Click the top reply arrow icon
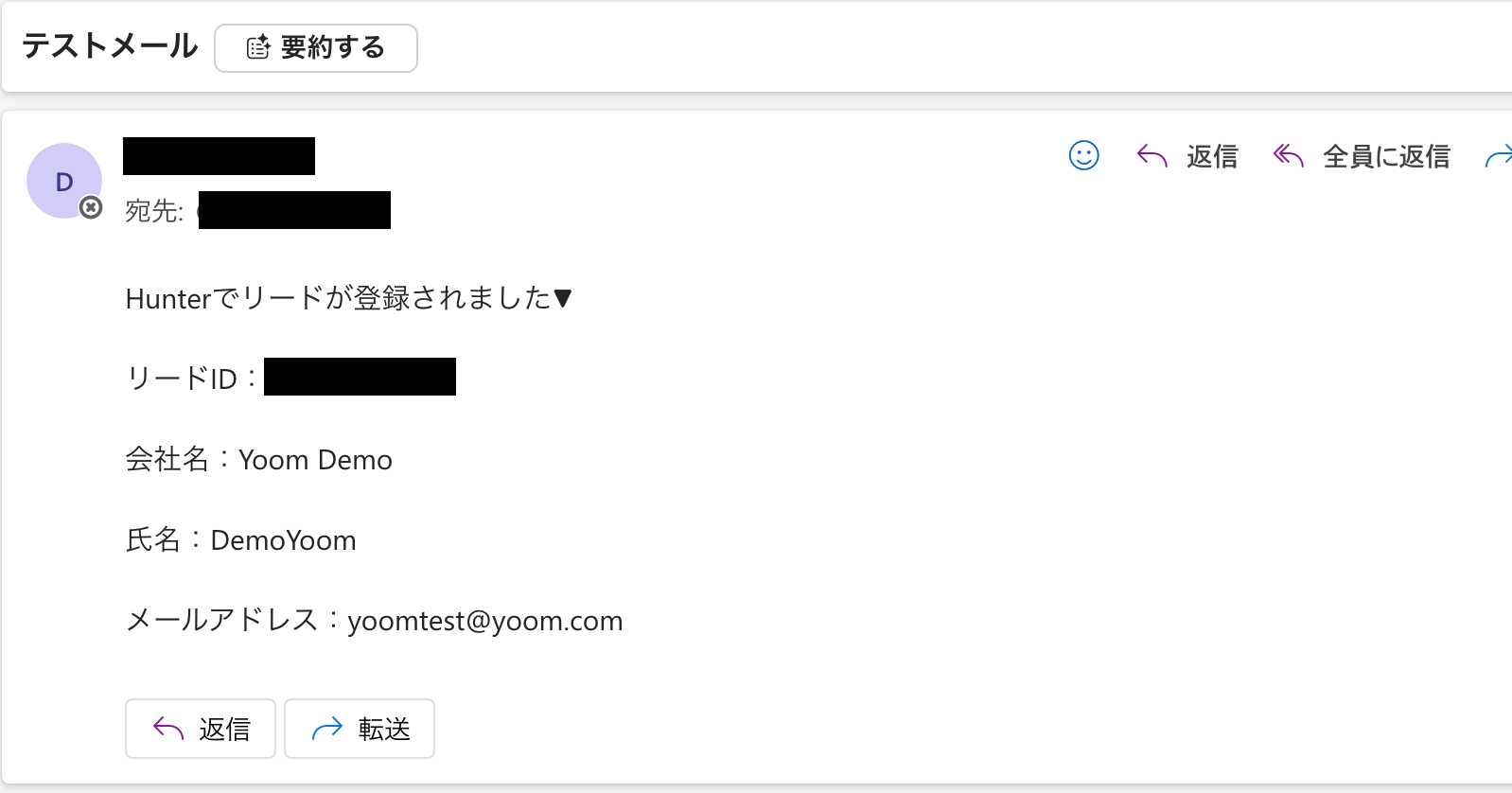 [x=1152, y=155]
